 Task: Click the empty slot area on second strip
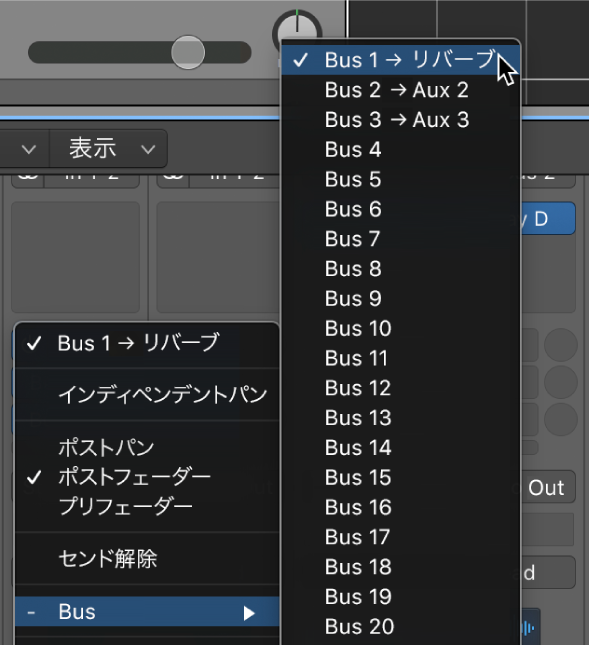coord(218,257)
